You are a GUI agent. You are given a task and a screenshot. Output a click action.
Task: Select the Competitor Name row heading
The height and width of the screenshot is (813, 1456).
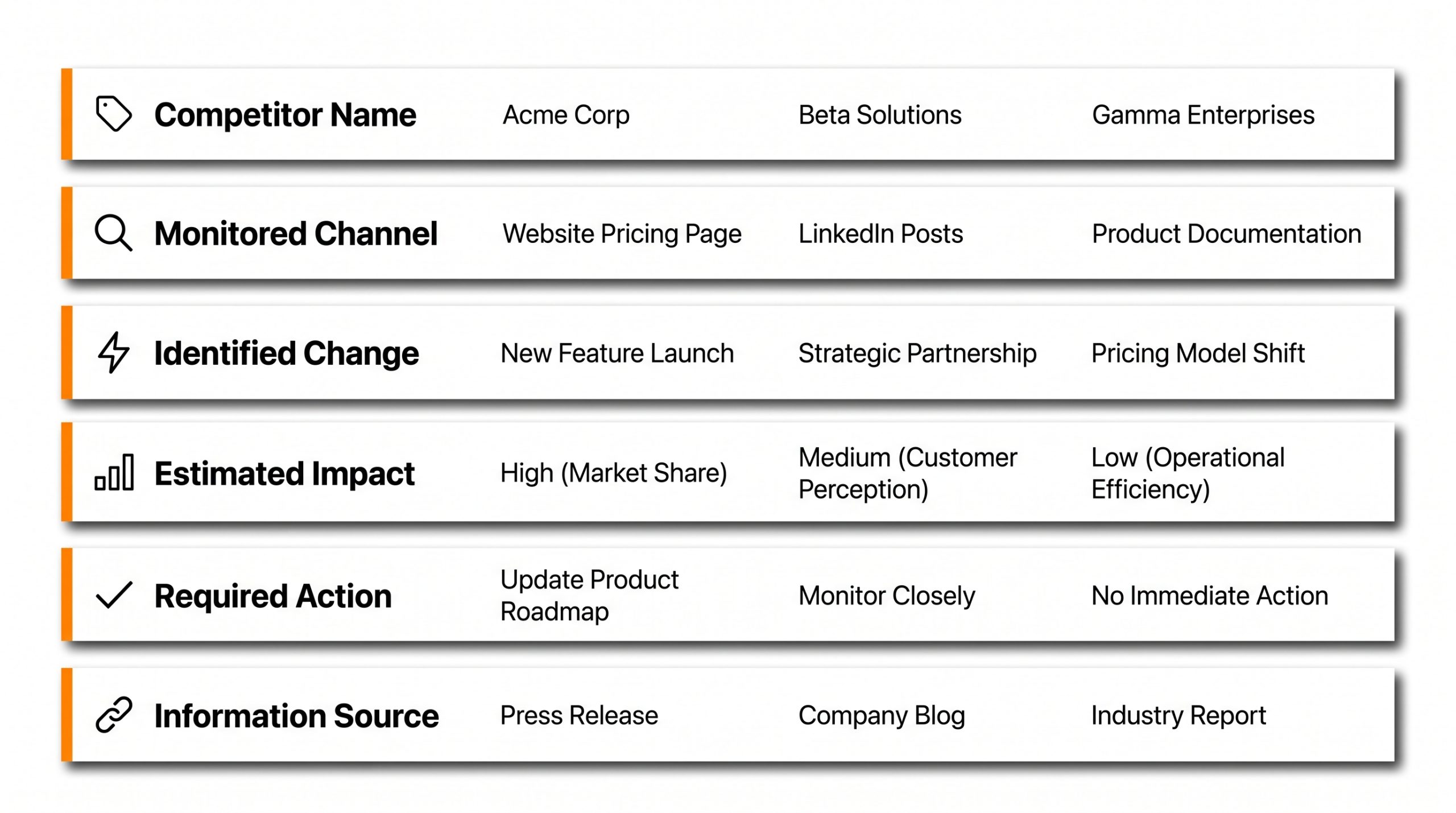285,115
